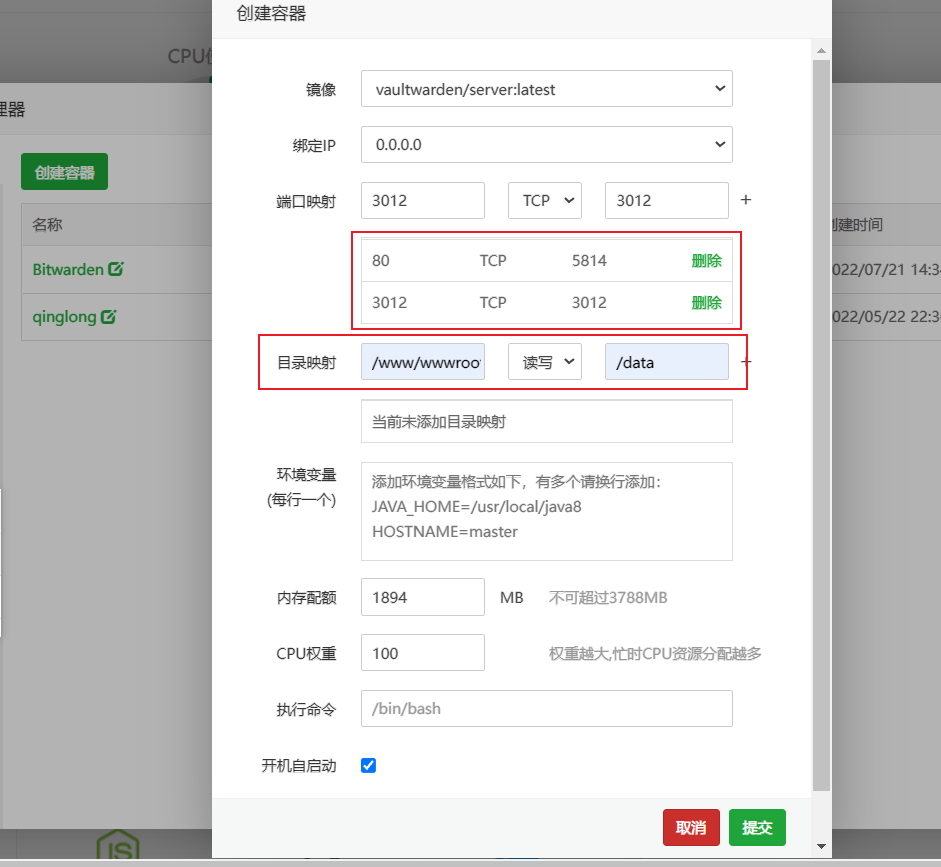Click the 5814 host port cell
Viewport: 941px width, 867px height.
[589, 260]
